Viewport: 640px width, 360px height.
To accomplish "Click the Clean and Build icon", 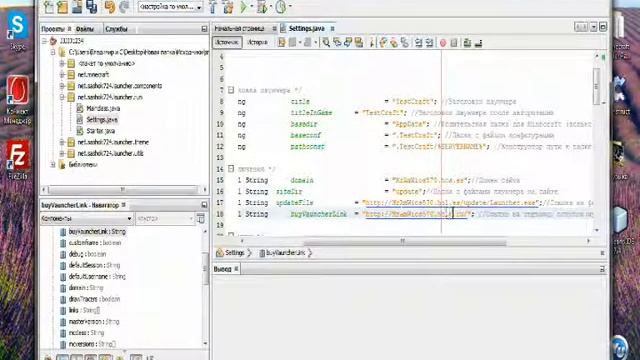I will [228, 7].
